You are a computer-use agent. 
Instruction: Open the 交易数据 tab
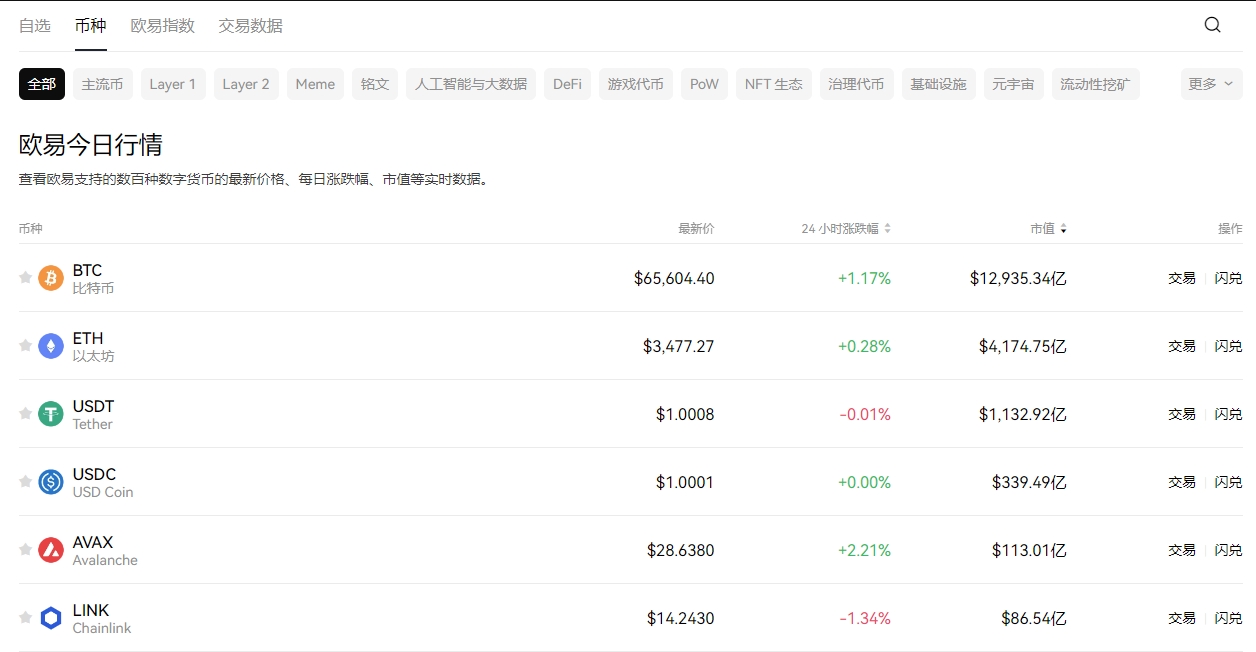tap(250, 26)
